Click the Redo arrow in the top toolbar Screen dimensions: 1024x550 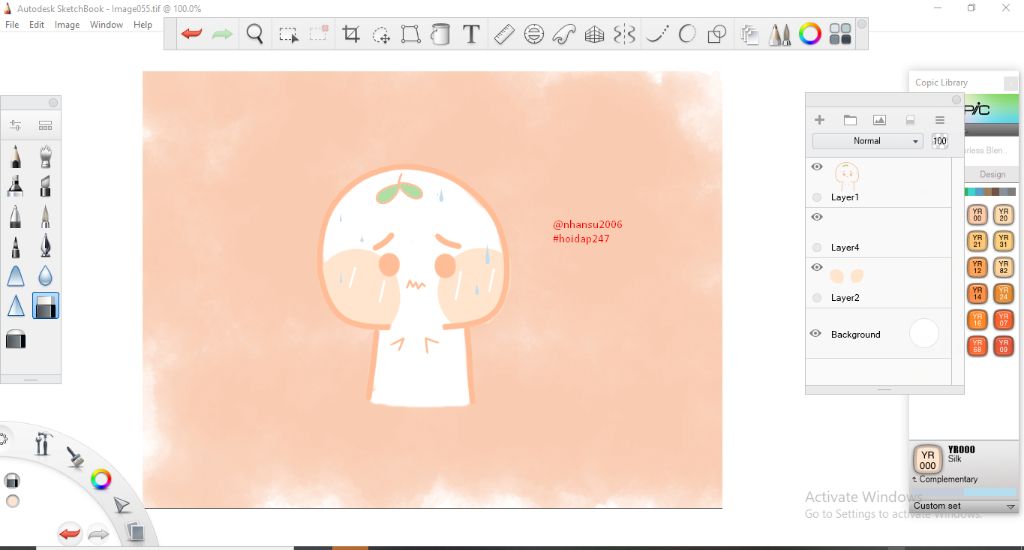point(222,33)
